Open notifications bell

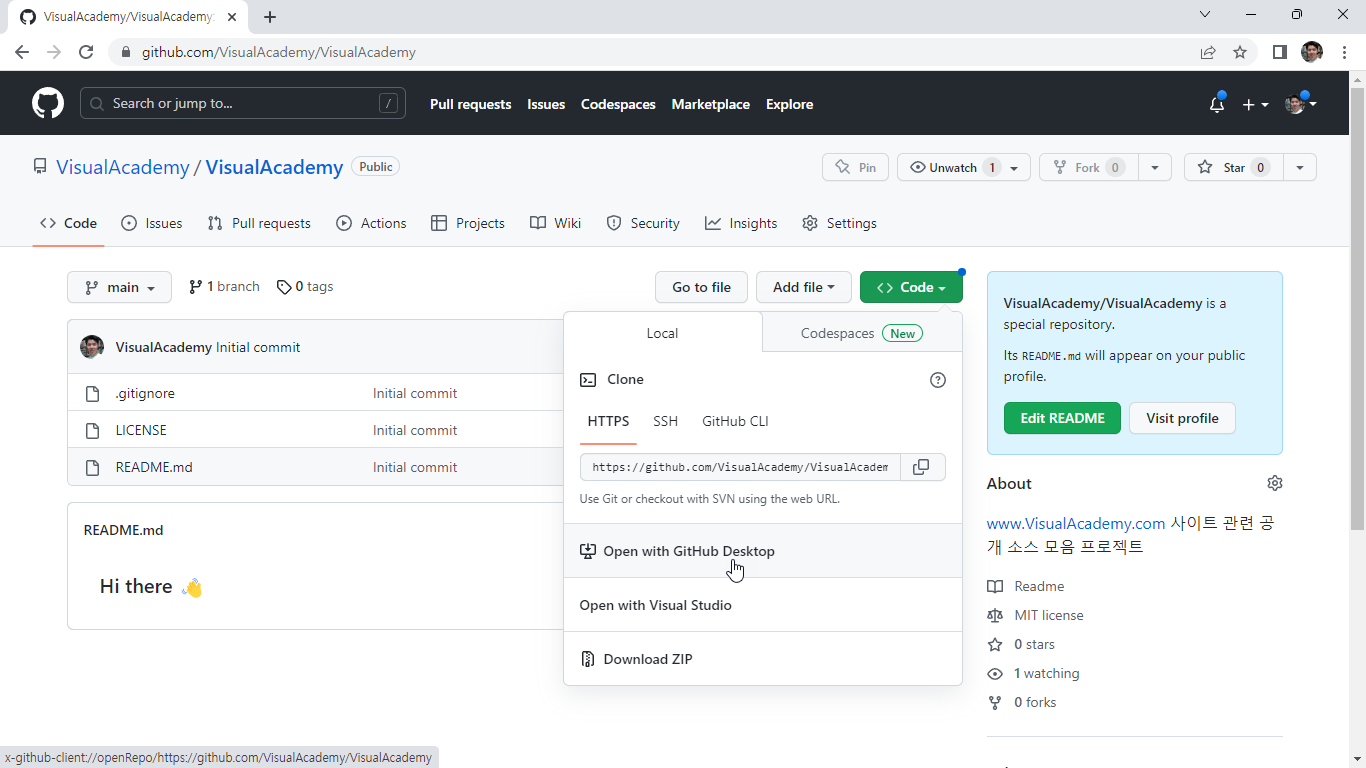click(1216, 104)
